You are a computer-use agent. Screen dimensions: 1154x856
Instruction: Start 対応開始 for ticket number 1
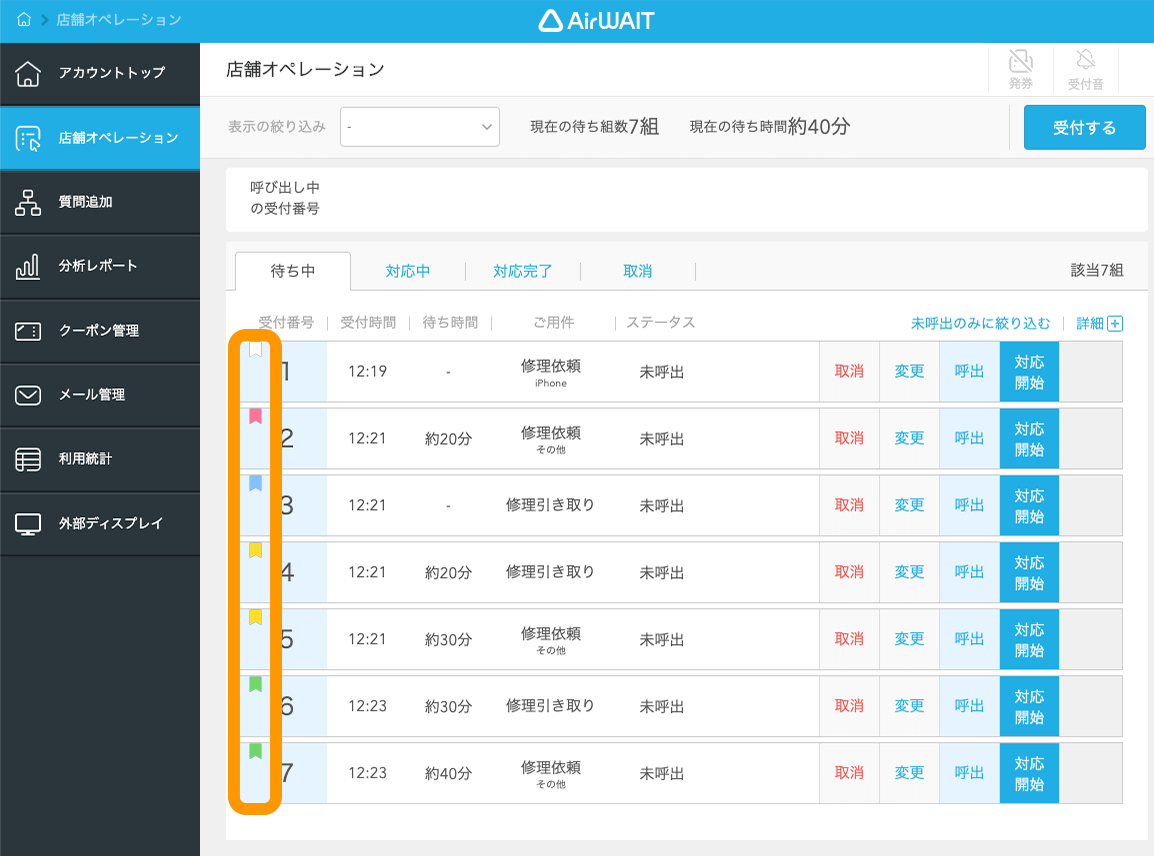[x=1029, y=371]
